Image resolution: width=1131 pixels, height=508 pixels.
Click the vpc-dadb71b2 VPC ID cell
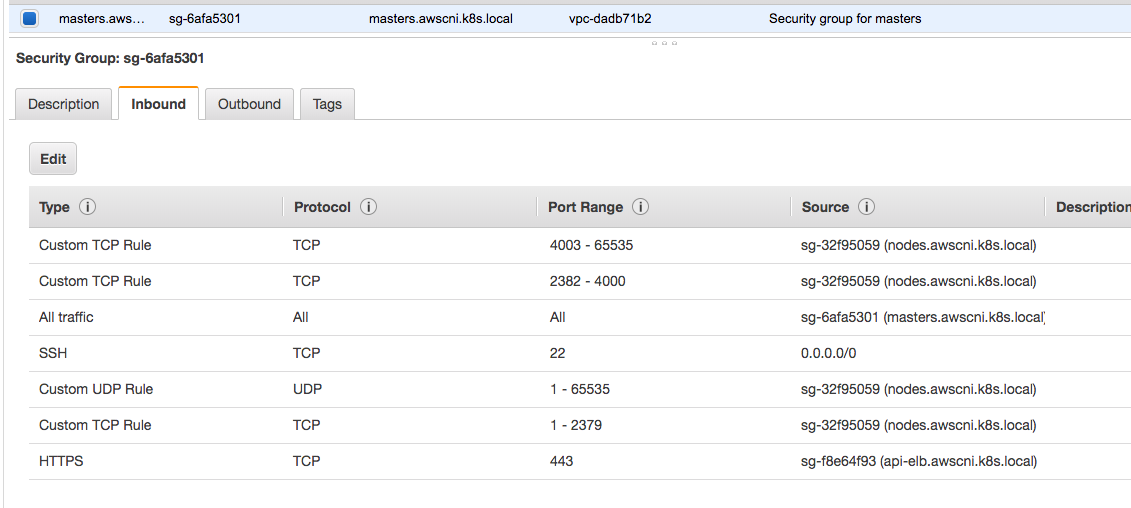coord(610,19)
